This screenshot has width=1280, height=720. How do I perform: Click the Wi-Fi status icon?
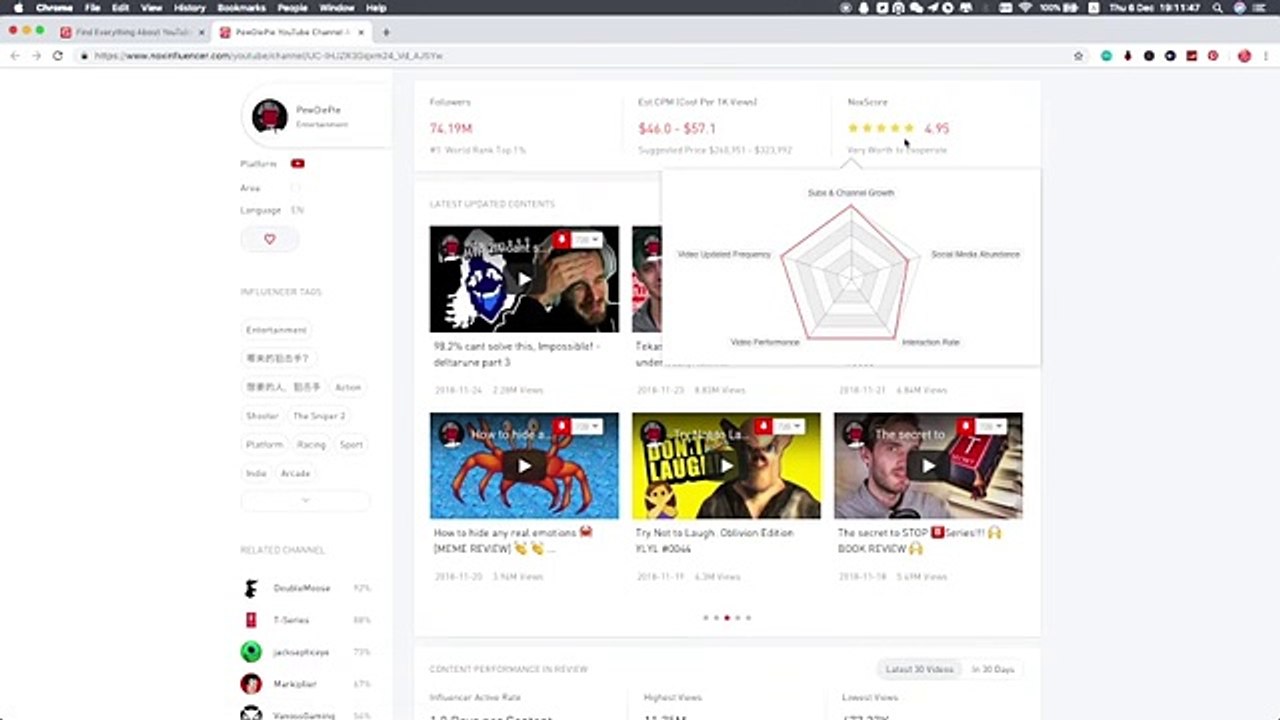tap(1024, 7)
